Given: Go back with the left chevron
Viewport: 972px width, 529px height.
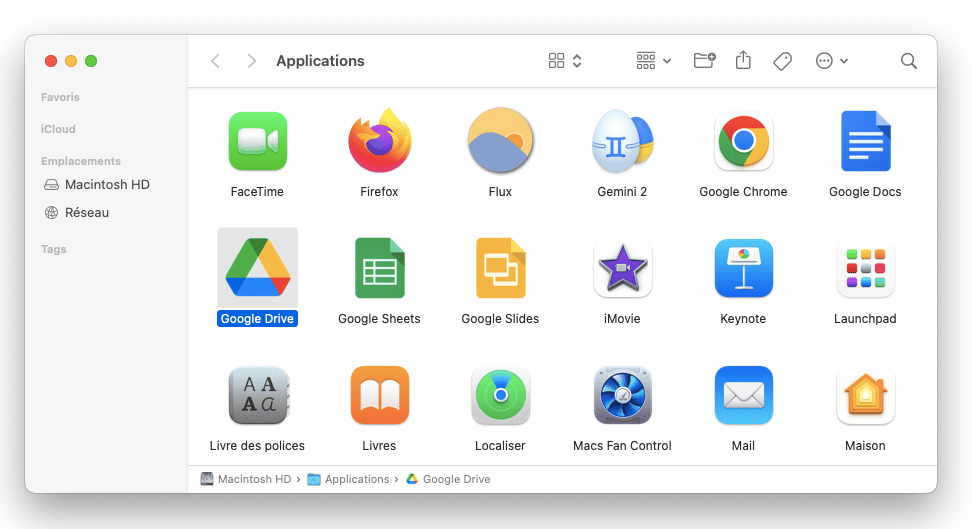Looking at the screenshot, I should (x=215, y=61).
